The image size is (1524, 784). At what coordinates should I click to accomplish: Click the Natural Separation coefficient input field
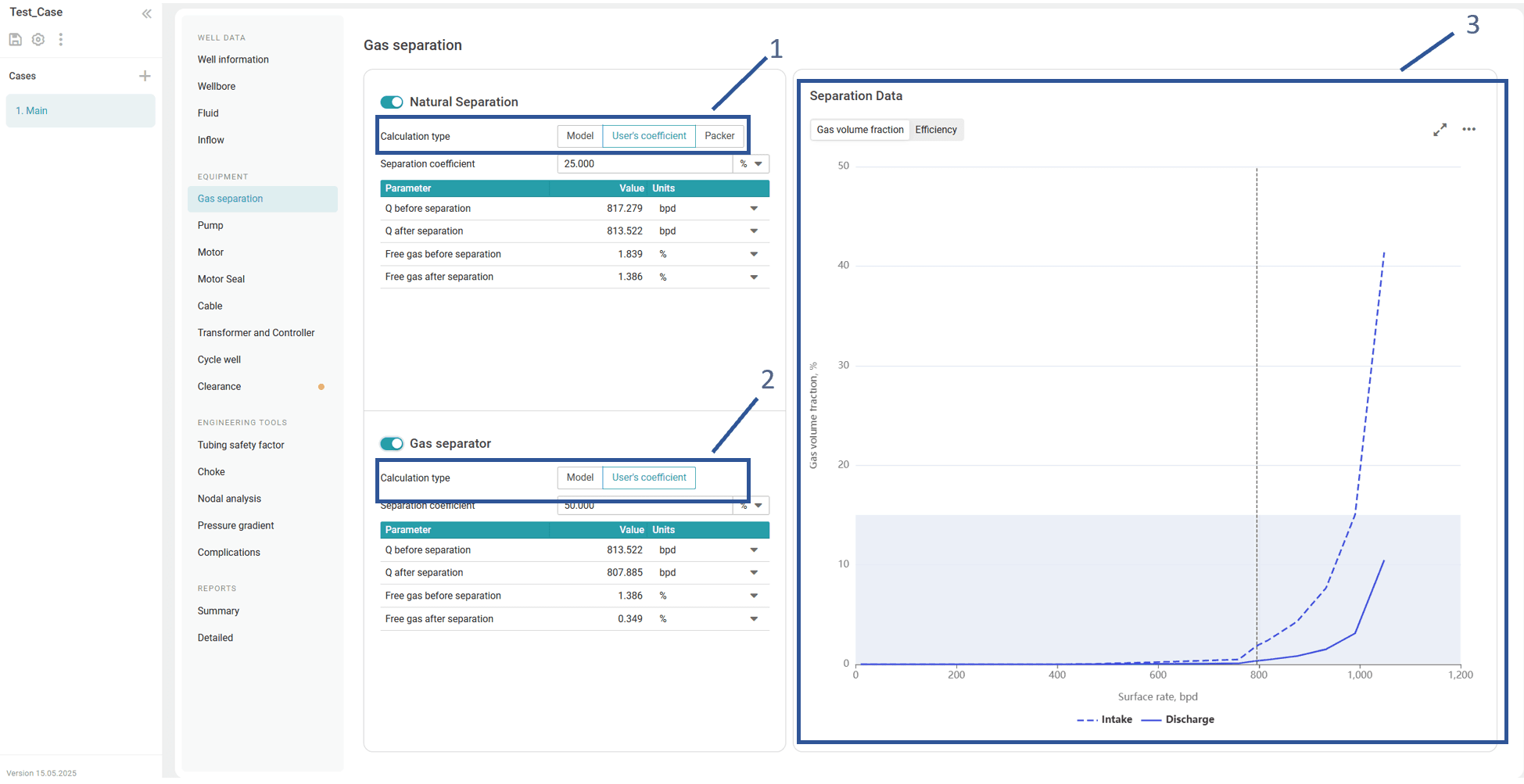(644, 164)
